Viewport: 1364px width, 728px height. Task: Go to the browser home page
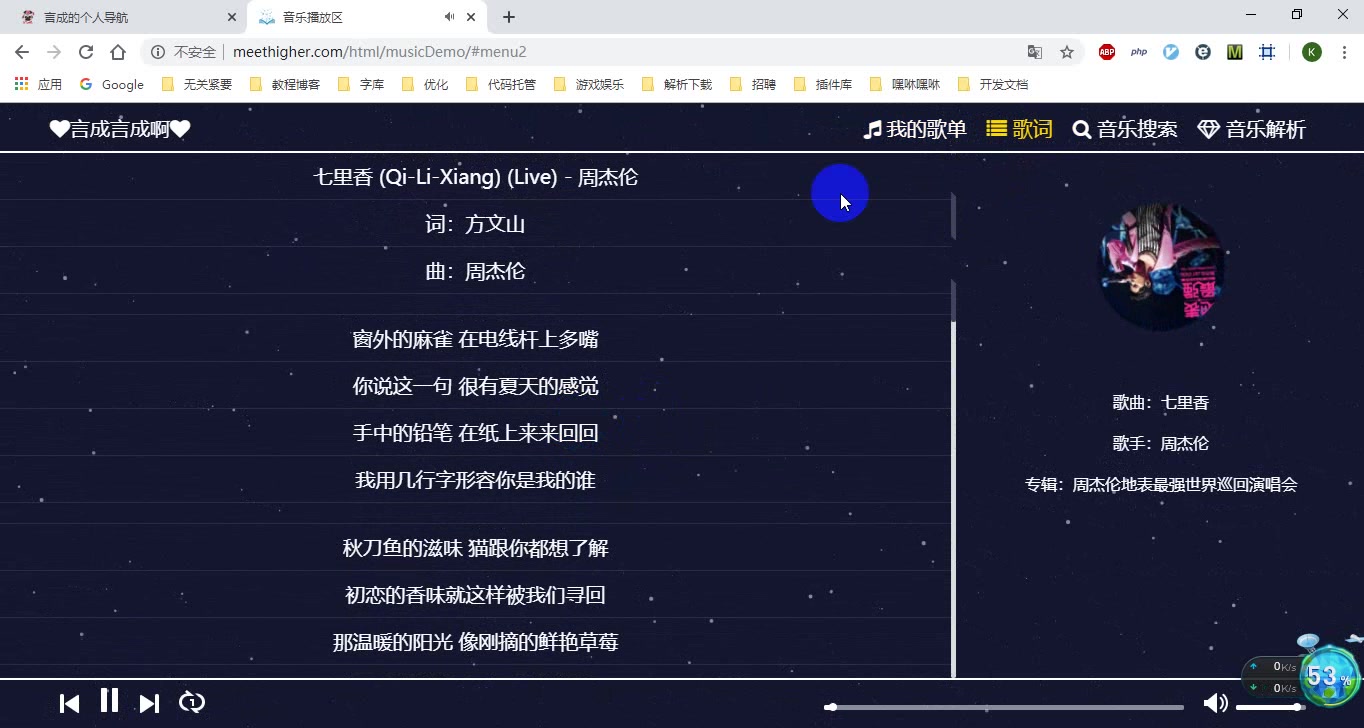coord(118,52)
